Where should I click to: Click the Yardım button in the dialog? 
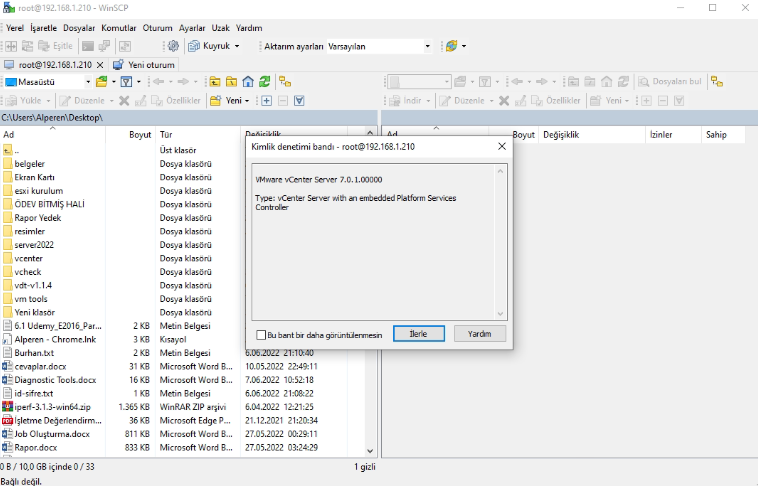[x=480, y=334]
